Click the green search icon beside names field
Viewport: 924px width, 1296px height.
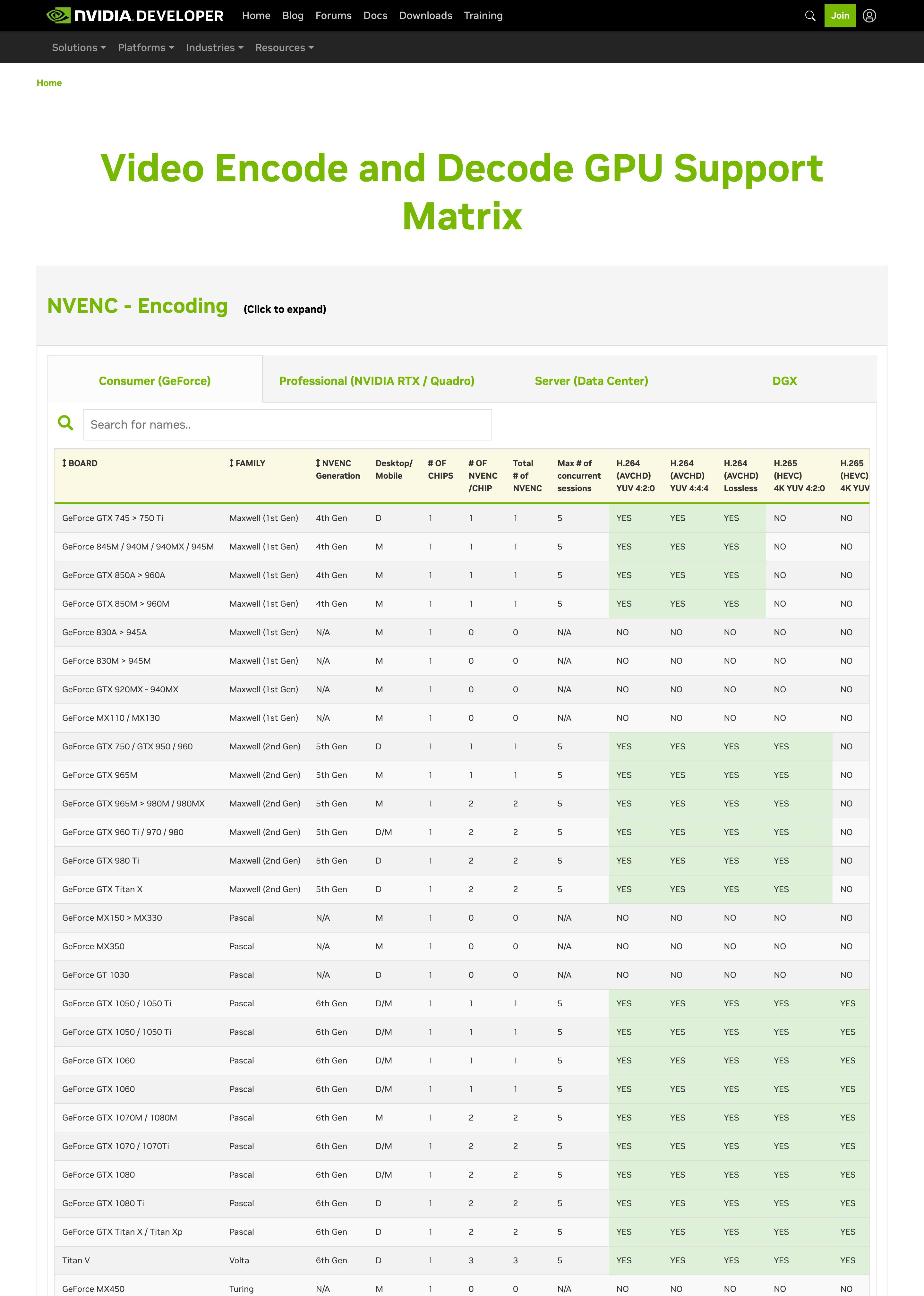tap(66, 423)
